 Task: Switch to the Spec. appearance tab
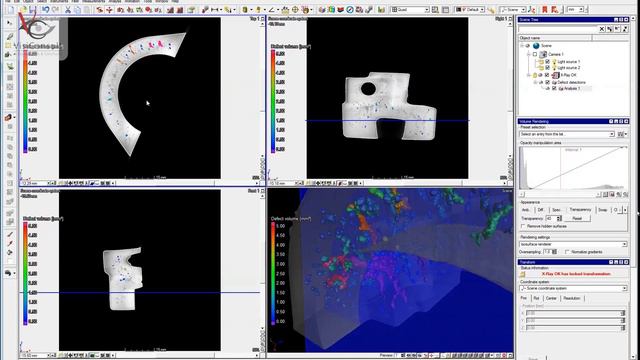tap(556, 210)
